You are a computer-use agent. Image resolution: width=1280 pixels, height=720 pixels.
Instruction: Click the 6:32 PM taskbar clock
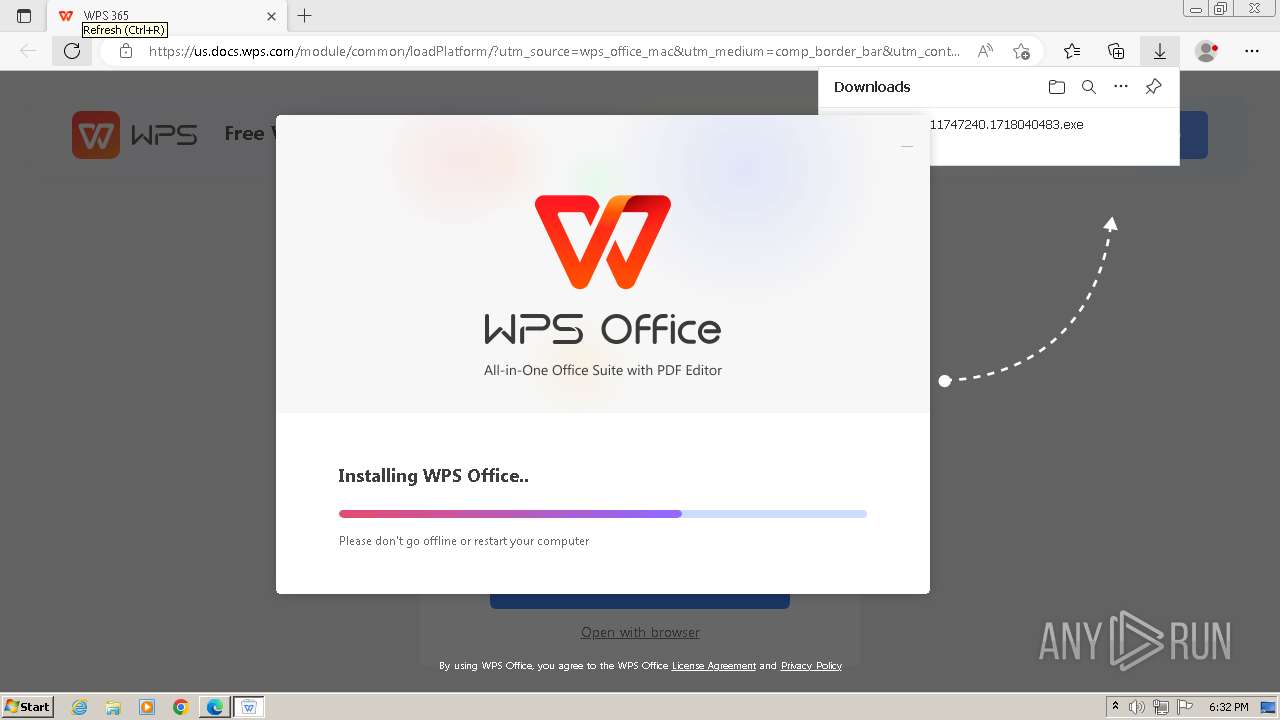(x=1228, y=707)
